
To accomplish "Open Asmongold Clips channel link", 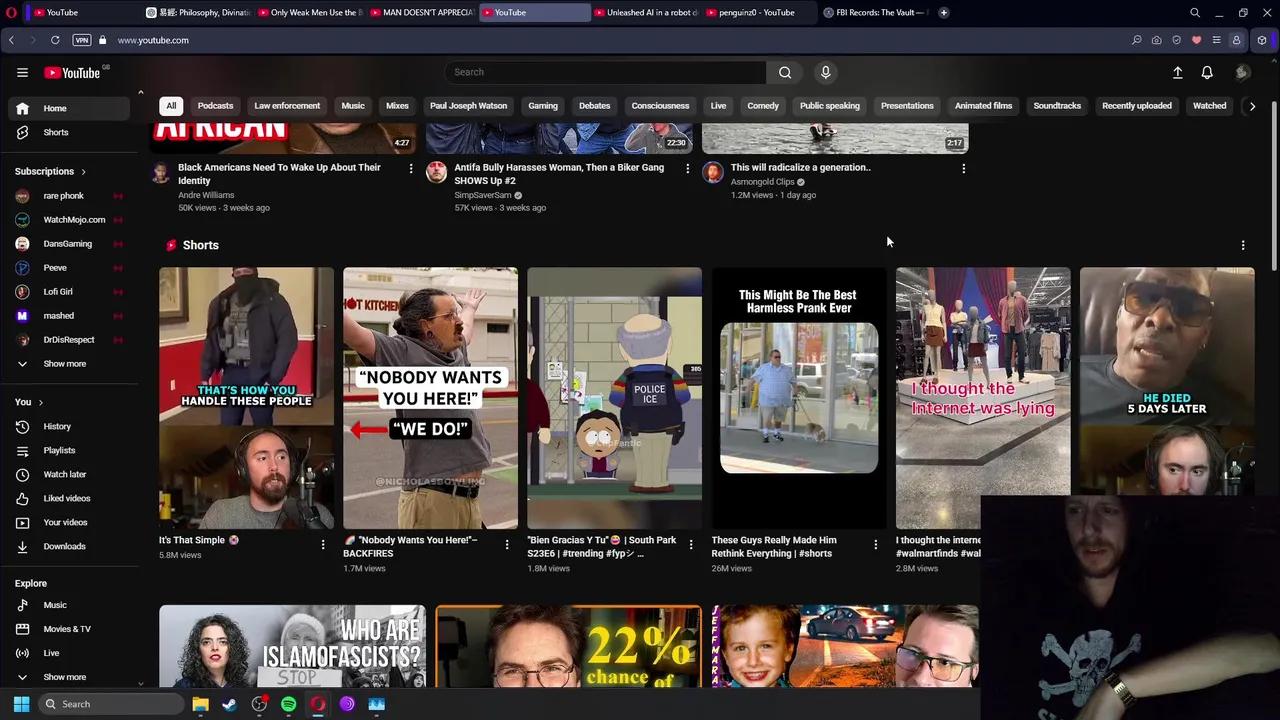I will coord(762,182).
